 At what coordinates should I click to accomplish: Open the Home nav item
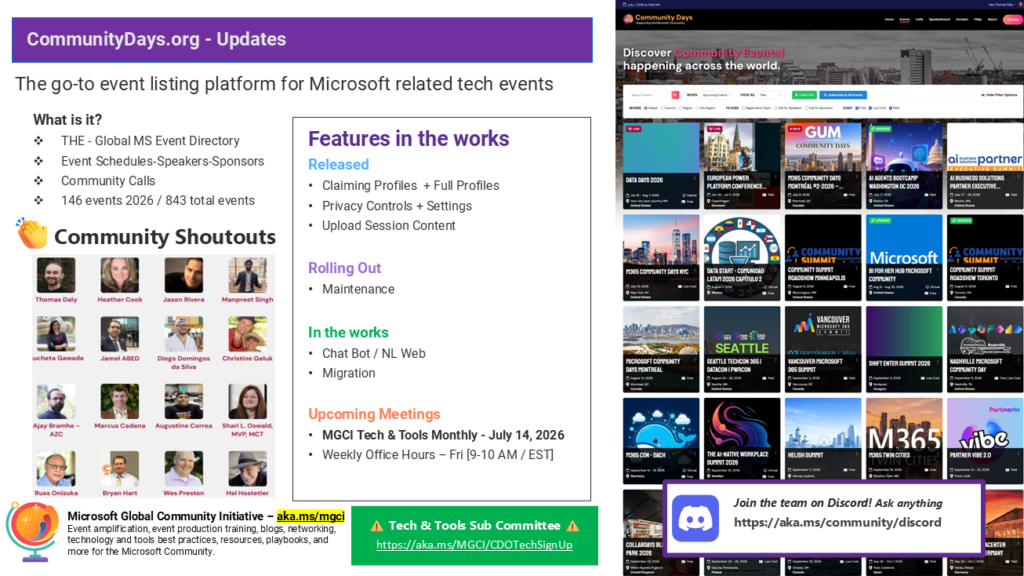pyautogui.click(x=889, y=20)
